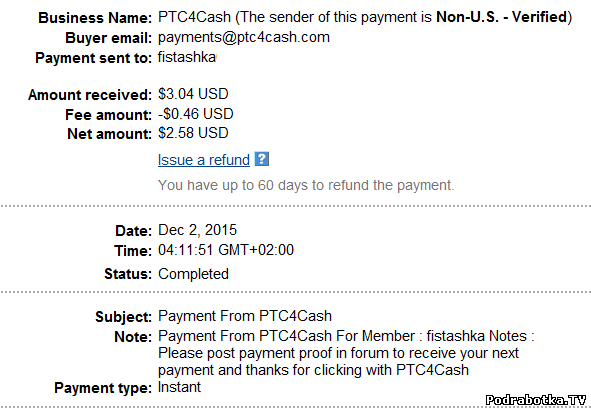Click the note text about payment proof
The width and height of the screenshot is (591, 410).
pos(346,353)
